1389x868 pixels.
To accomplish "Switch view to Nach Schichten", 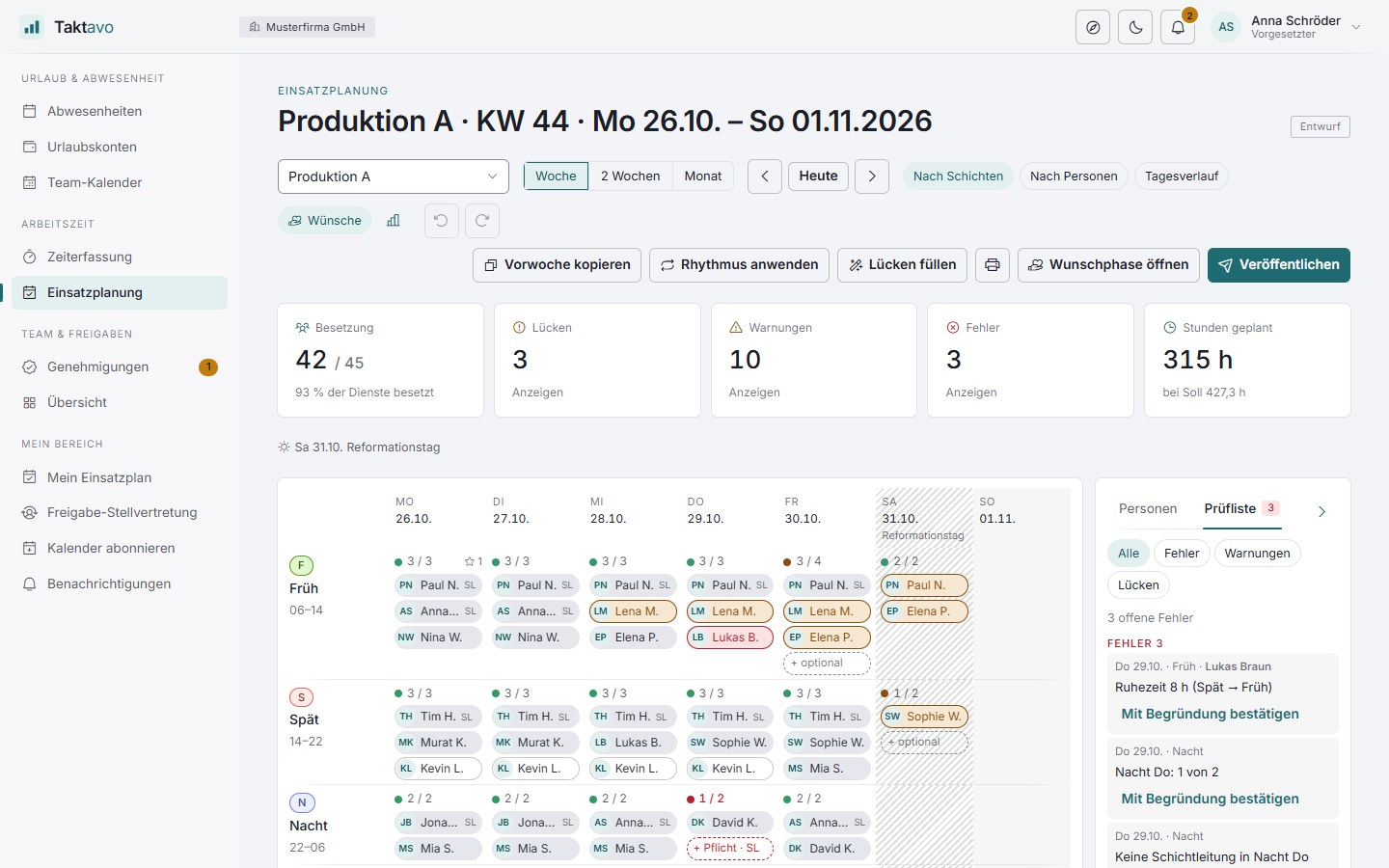I will [958, 176].
